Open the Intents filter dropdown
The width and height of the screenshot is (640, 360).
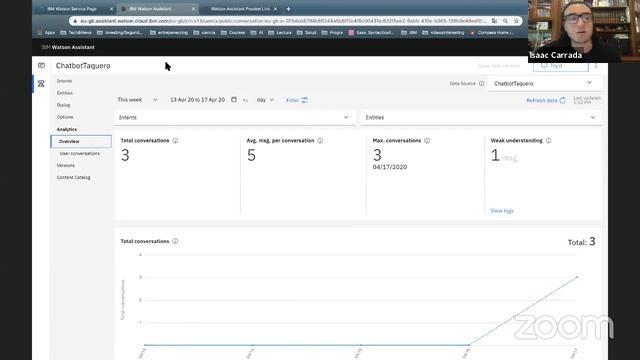(234, 118)
